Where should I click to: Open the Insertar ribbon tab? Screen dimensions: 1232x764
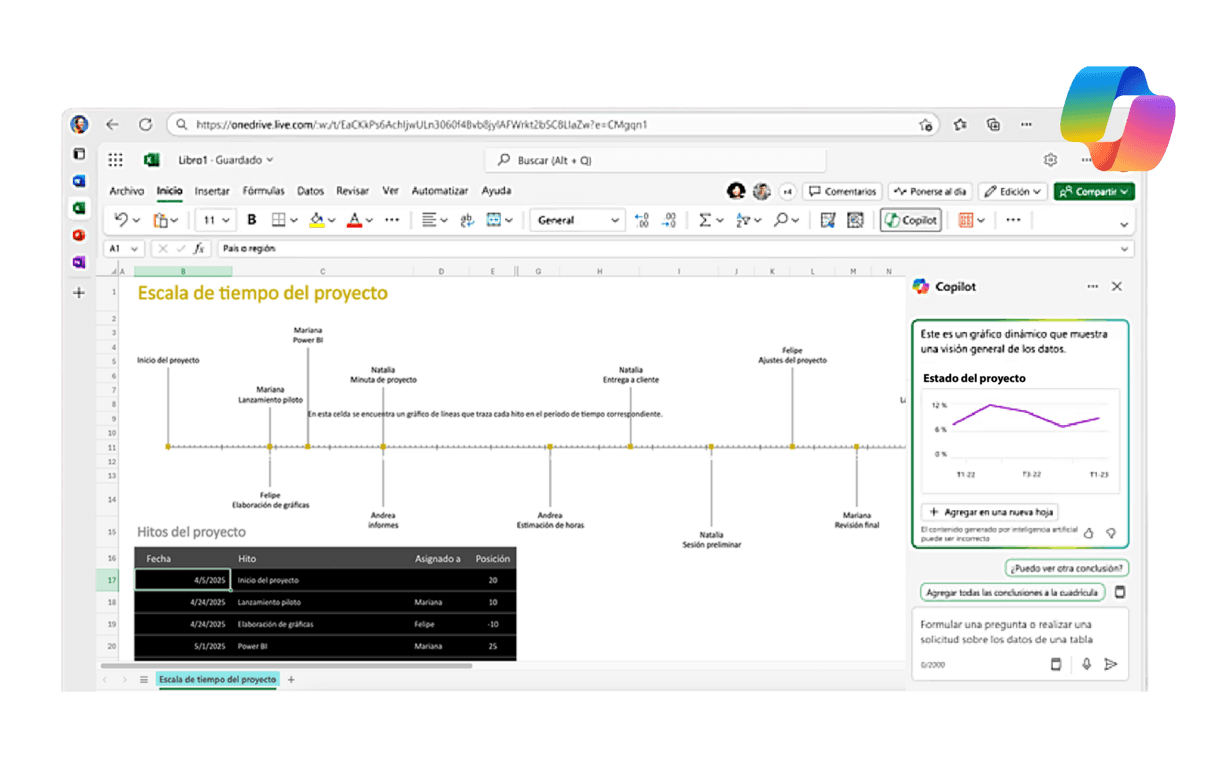coord(212,191)
